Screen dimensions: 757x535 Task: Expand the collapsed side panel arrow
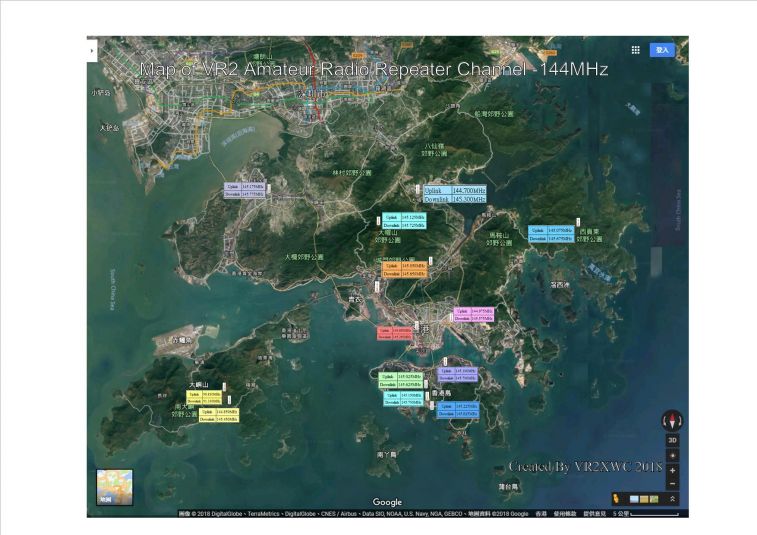(x=92, y=49)
